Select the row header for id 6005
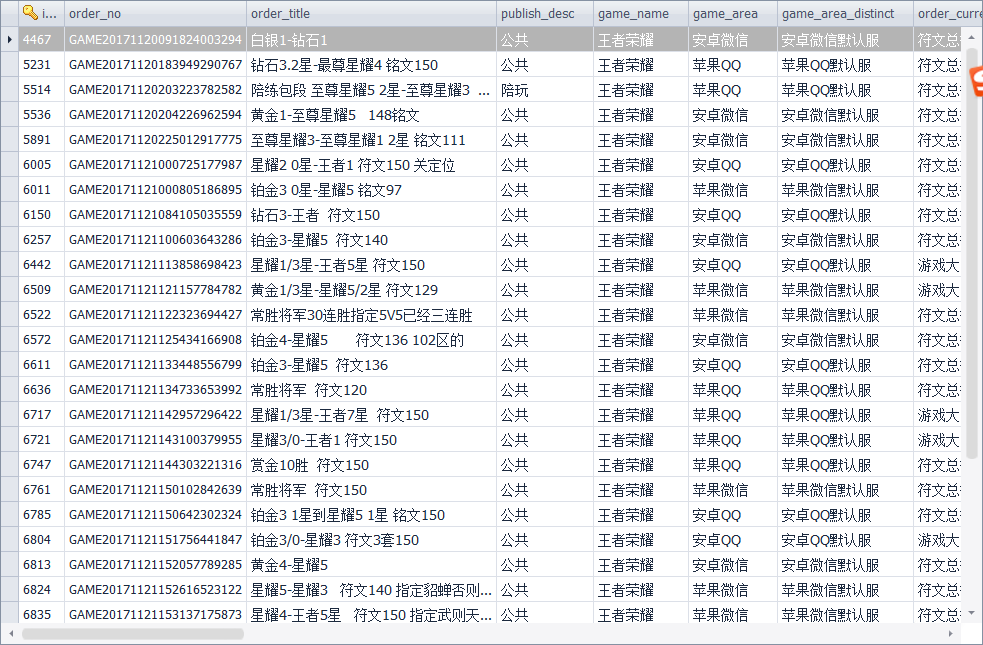The height and width of the screenshot is (645, 983). [x=9, y=165]
